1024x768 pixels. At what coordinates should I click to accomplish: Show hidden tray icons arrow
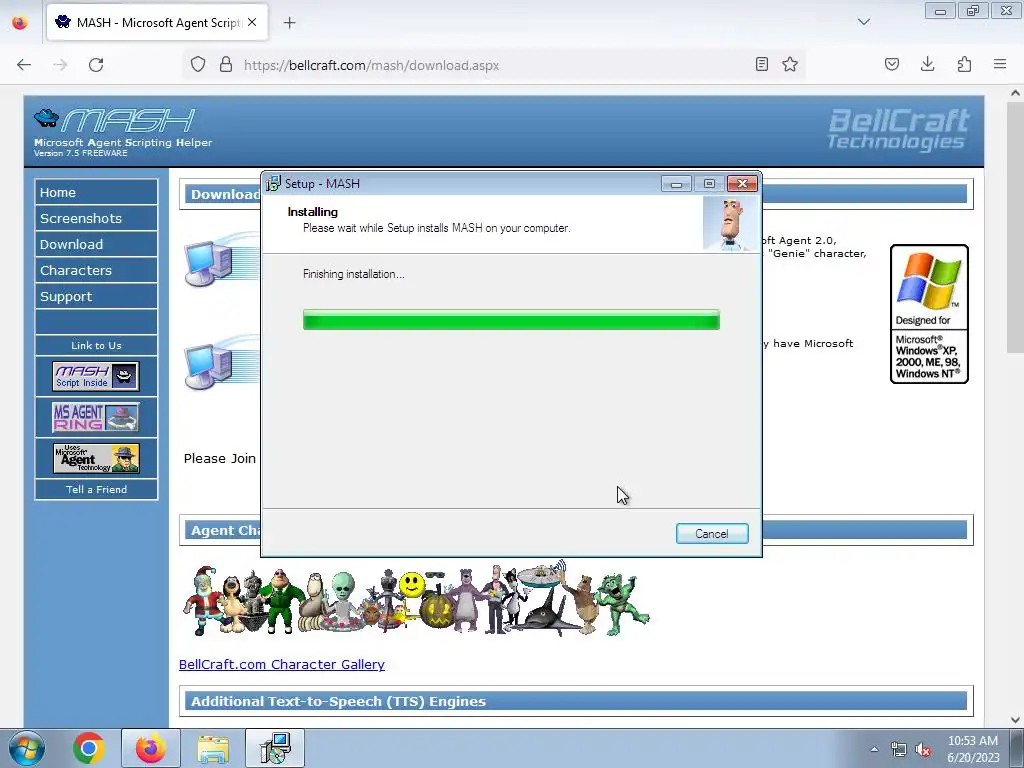[x=874, y=749]
